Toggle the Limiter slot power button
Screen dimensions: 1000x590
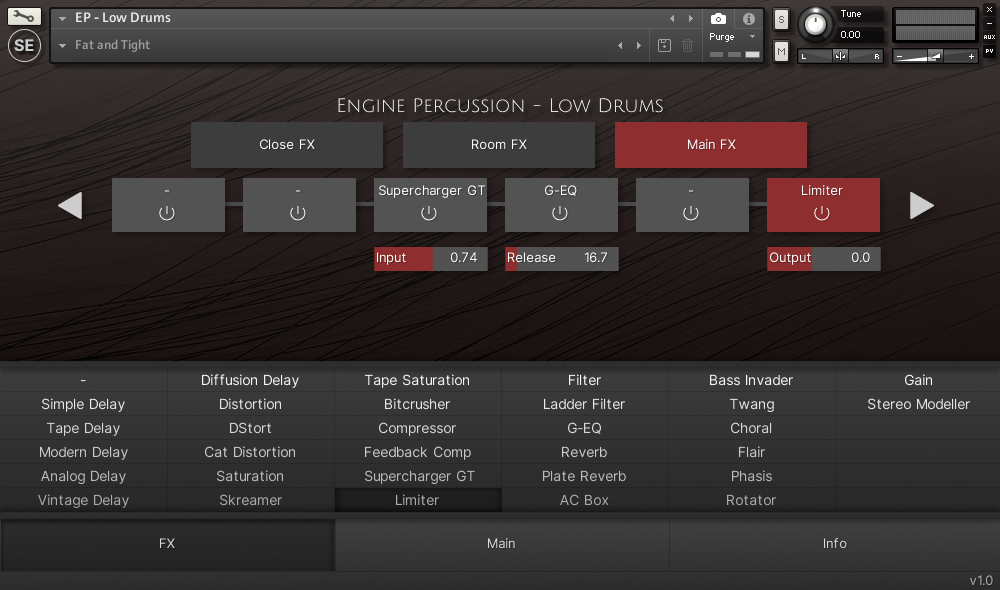822,213
